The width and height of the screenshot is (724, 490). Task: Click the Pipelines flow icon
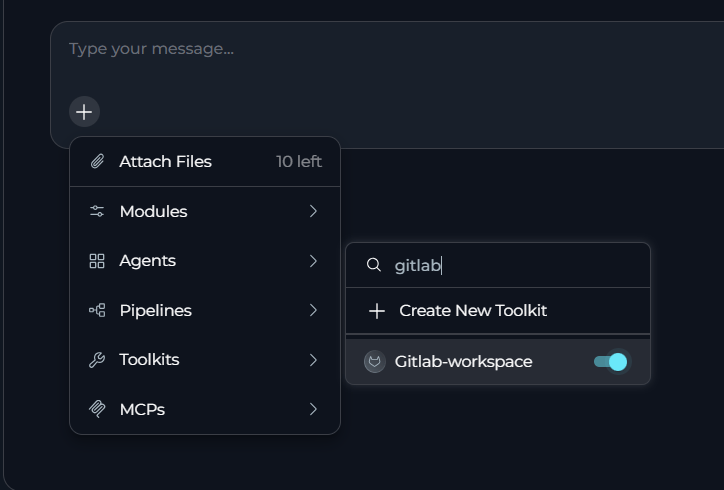coord(97,310)
